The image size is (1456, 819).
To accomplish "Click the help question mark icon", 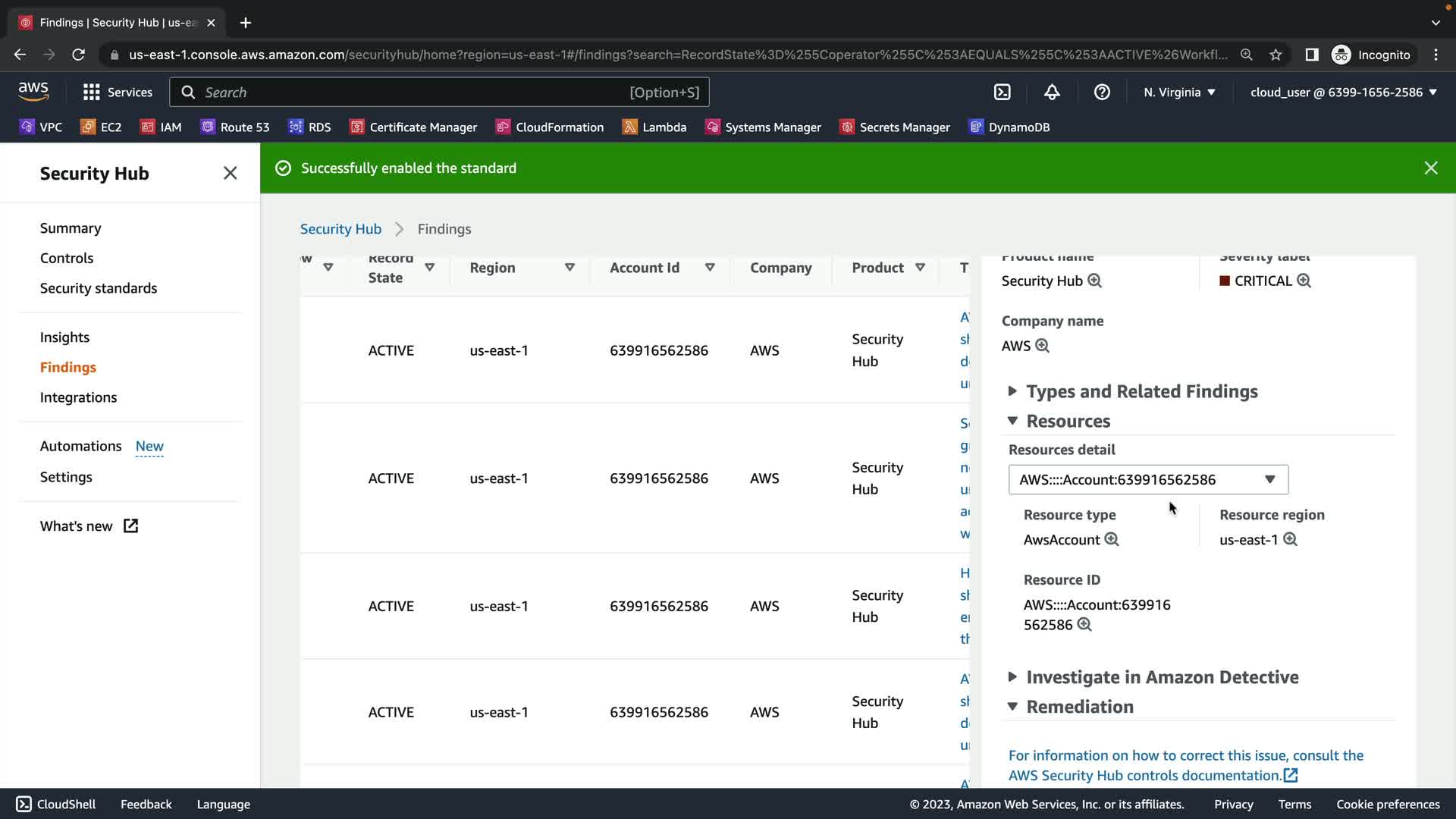I will coord(1102,92).
